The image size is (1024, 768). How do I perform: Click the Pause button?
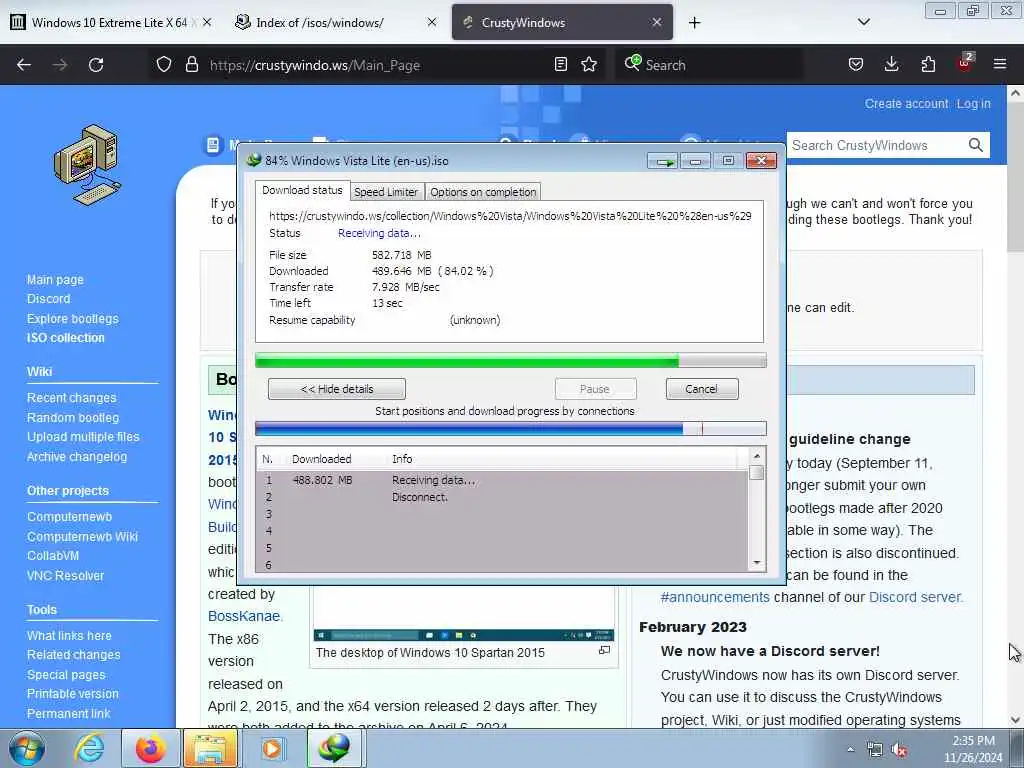point(595,389)
